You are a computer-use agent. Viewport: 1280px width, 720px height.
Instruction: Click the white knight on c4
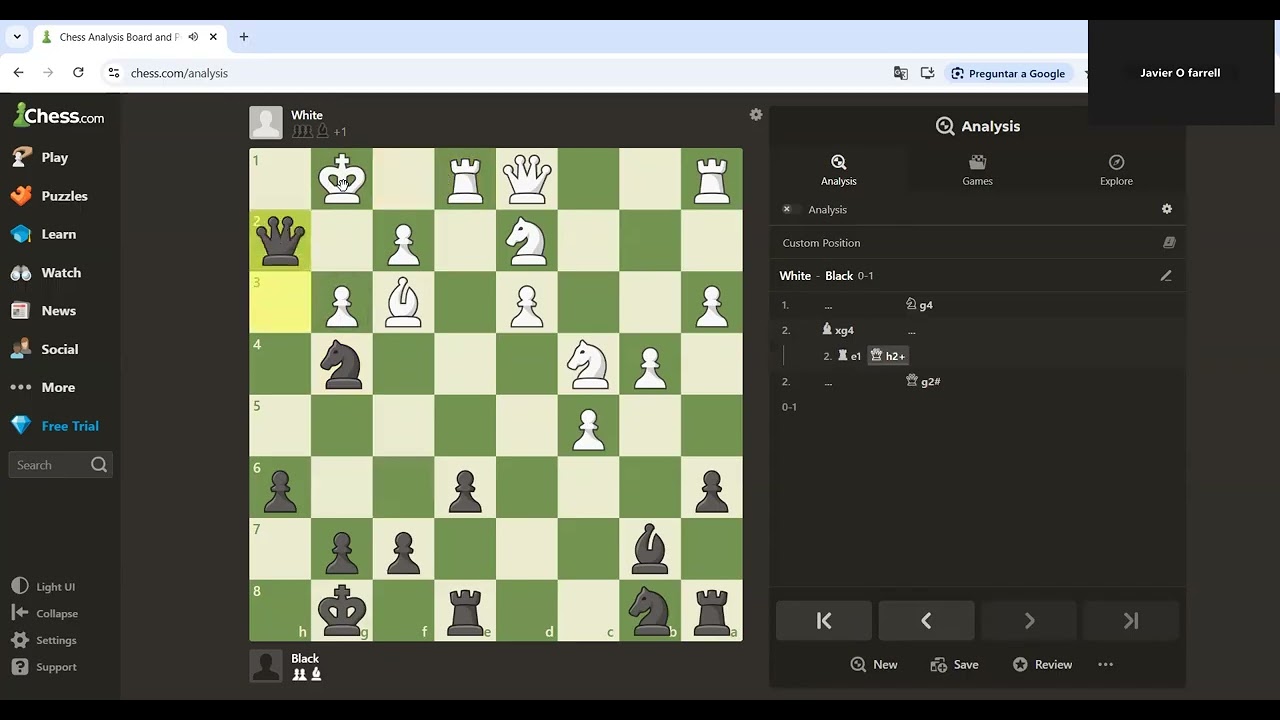[588, 364]
